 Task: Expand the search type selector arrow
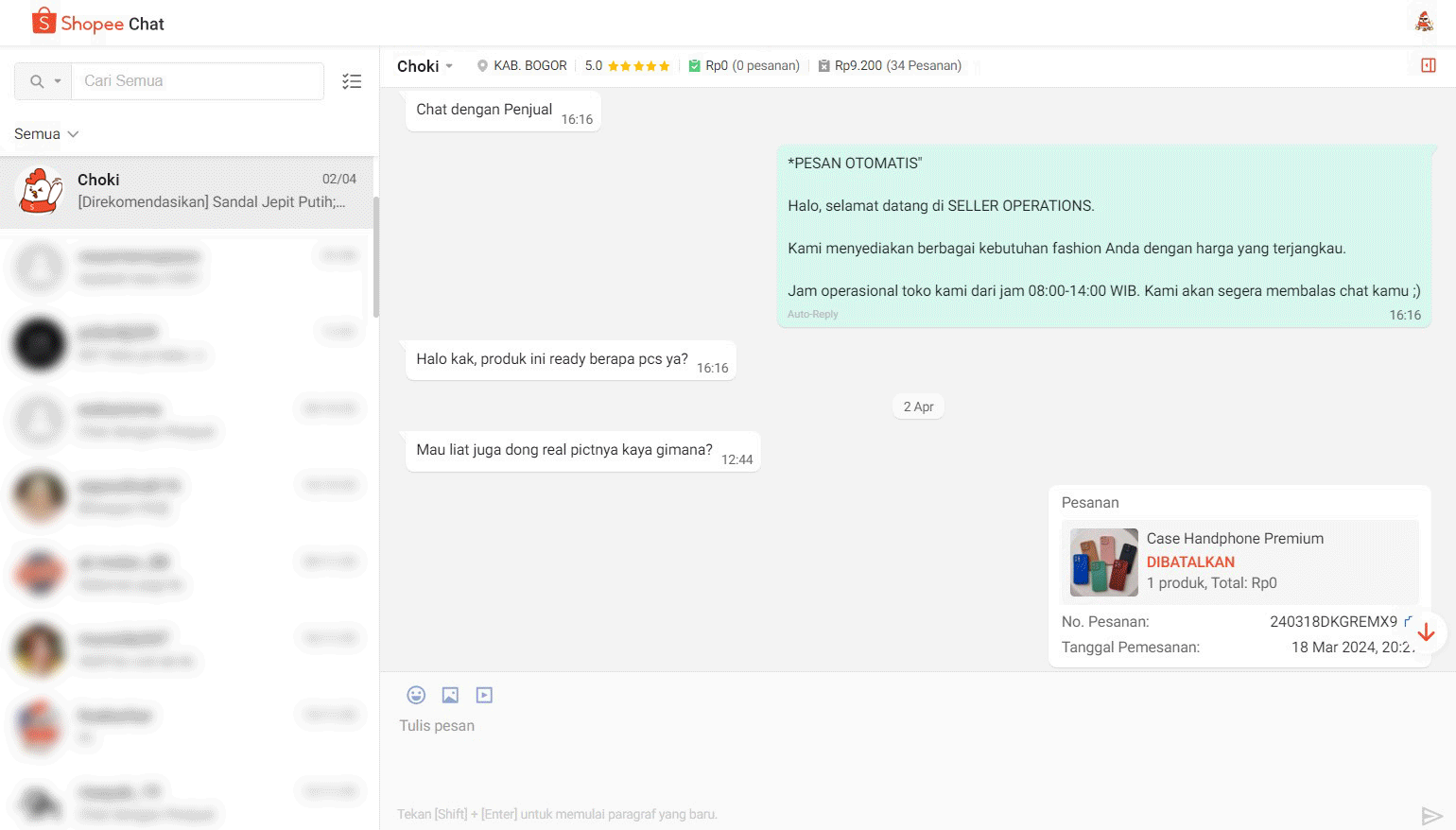pos(57,81)
